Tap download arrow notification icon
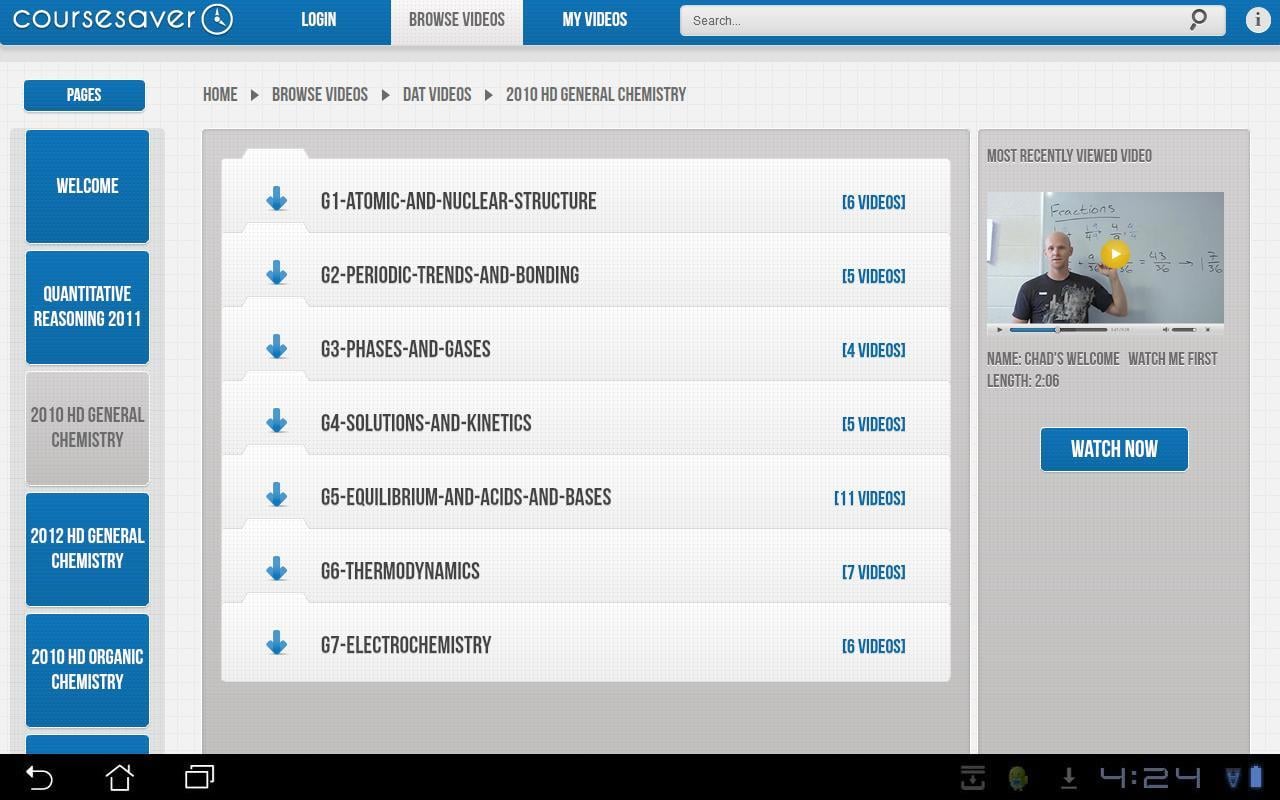Image resolution: width=1280 pixels, height=800 pixels. tap(1068, 777)
